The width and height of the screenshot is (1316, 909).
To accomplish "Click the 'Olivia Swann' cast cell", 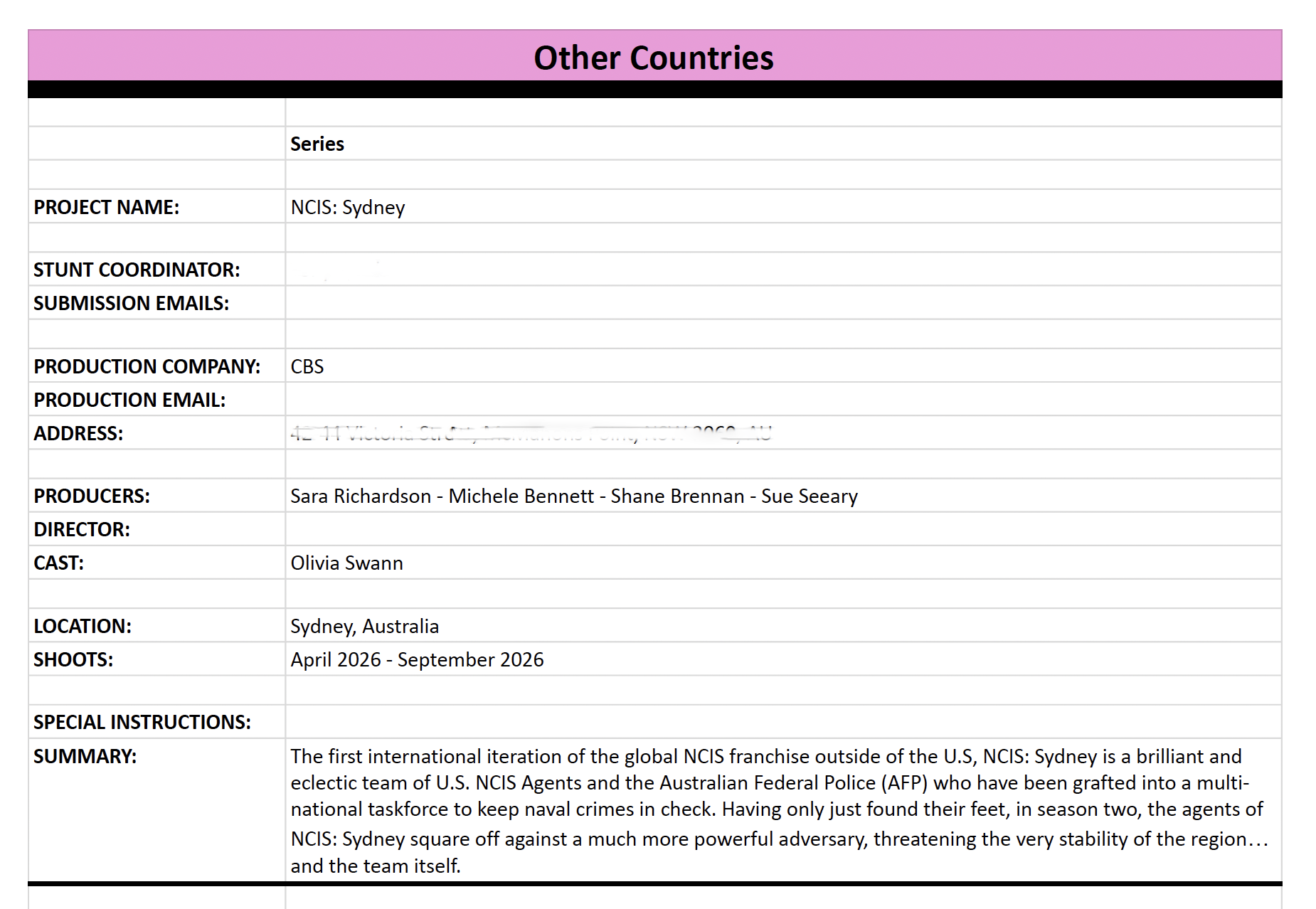I will point(783,563).
